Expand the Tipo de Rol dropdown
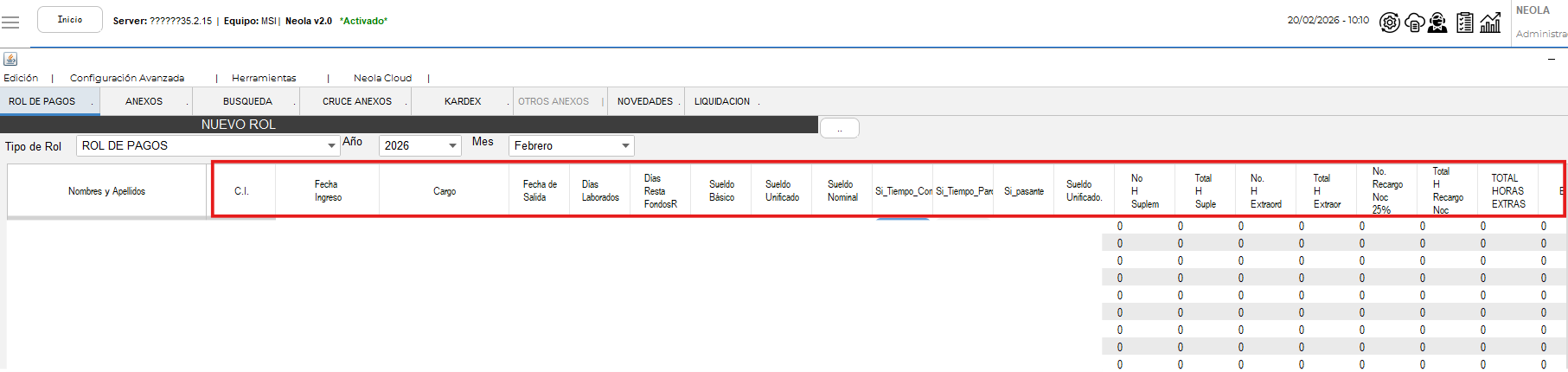 coord(331,146)
